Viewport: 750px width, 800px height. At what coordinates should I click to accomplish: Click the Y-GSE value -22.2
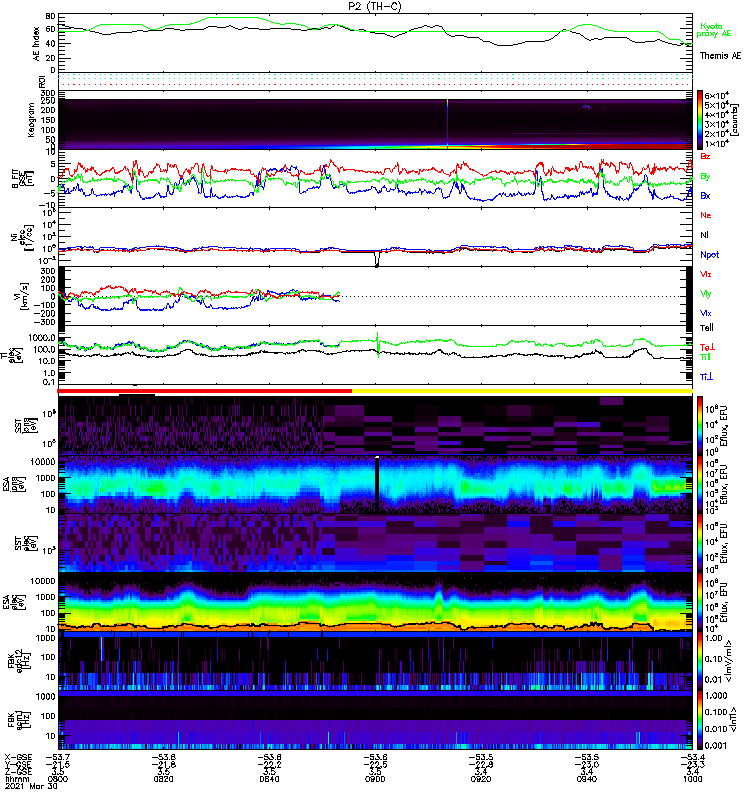click(x=269, y=764)
